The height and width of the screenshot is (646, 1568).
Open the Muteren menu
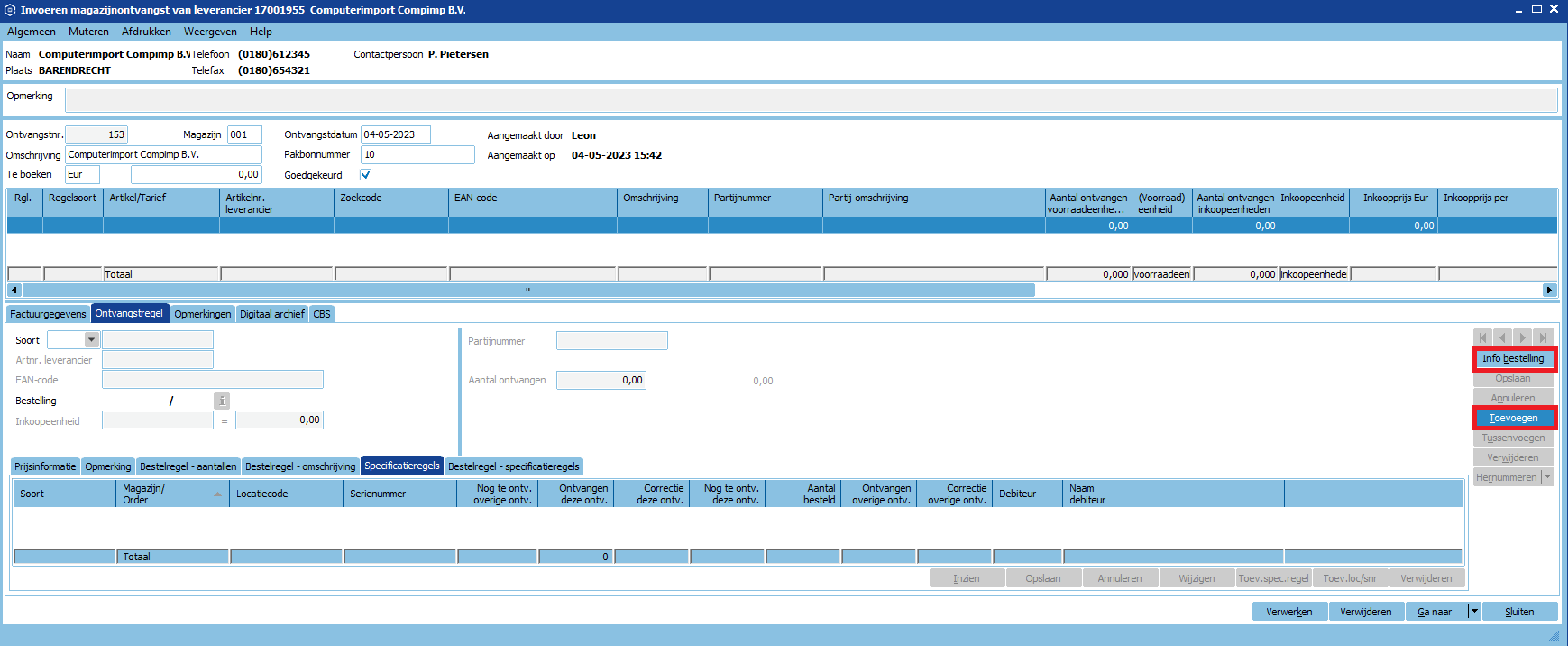pos(88,32)
